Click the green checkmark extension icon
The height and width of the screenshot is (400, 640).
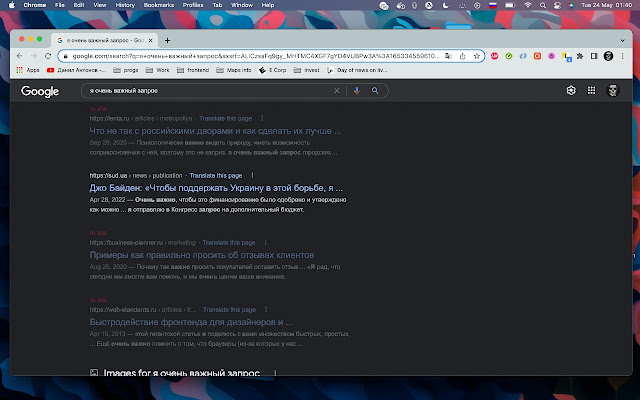tap(509, 56)
